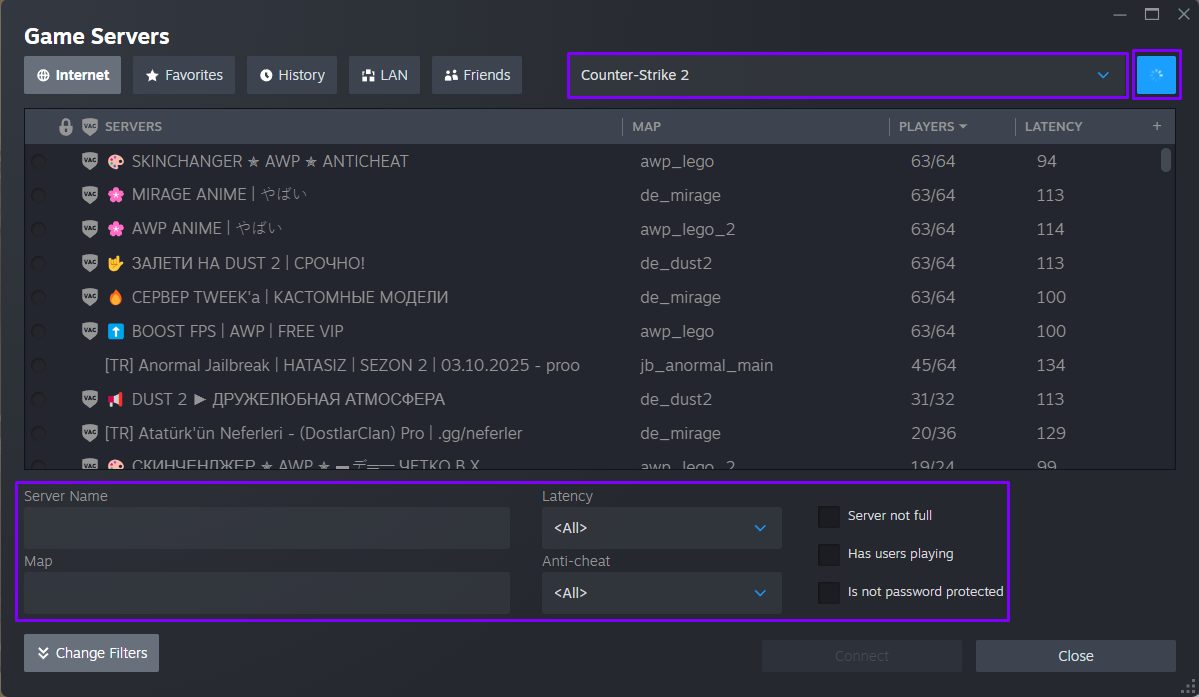This screenshot has height=697, width=1199.
Task: Check the Has users playing option
Action: pyautogui.click(x=829, y=554)
